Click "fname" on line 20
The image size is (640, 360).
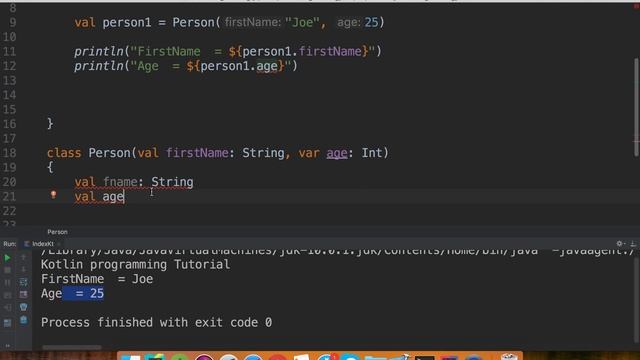(x=120, y=182)
